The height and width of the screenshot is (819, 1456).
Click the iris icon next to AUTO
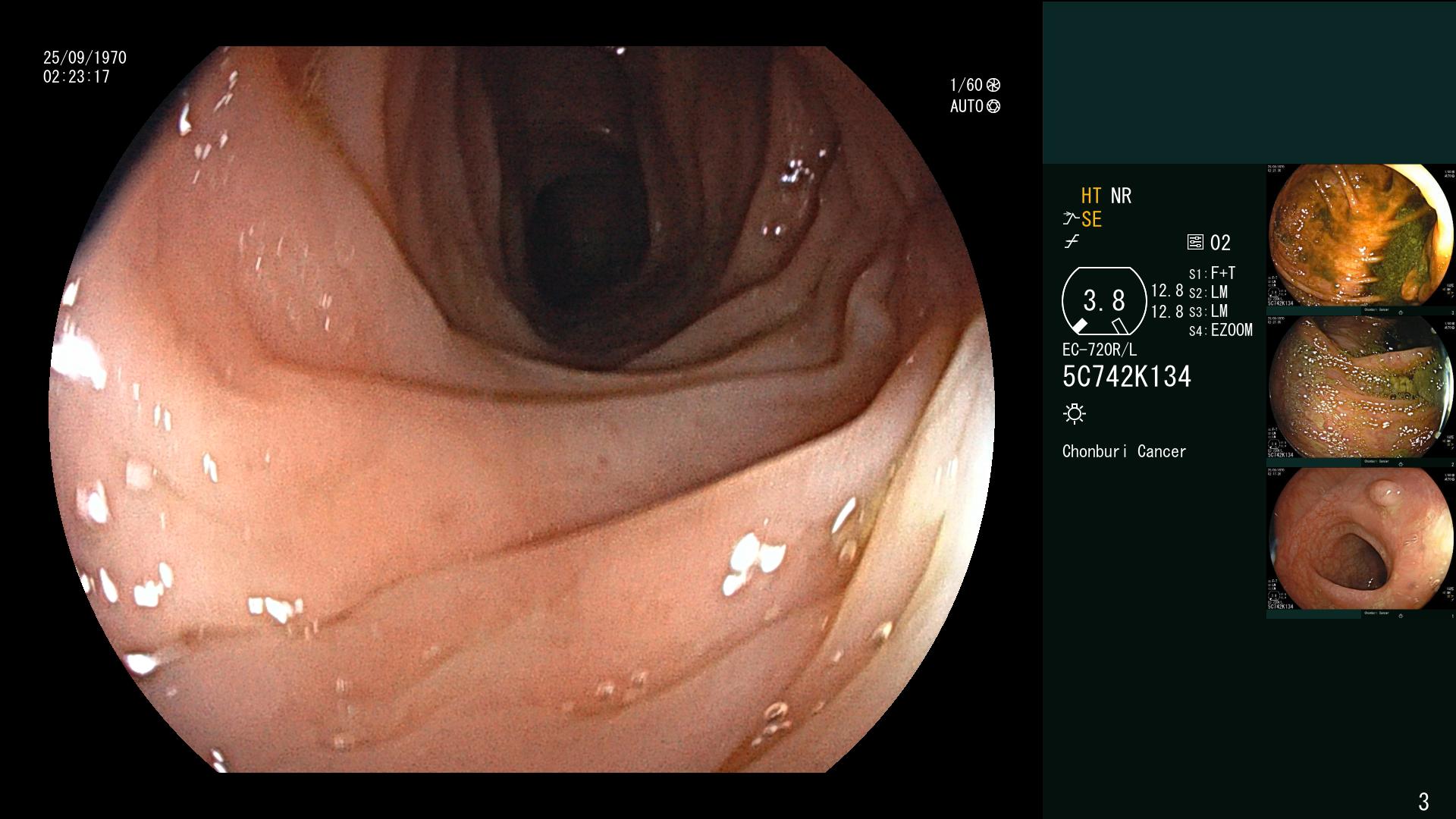coord(993,106)
